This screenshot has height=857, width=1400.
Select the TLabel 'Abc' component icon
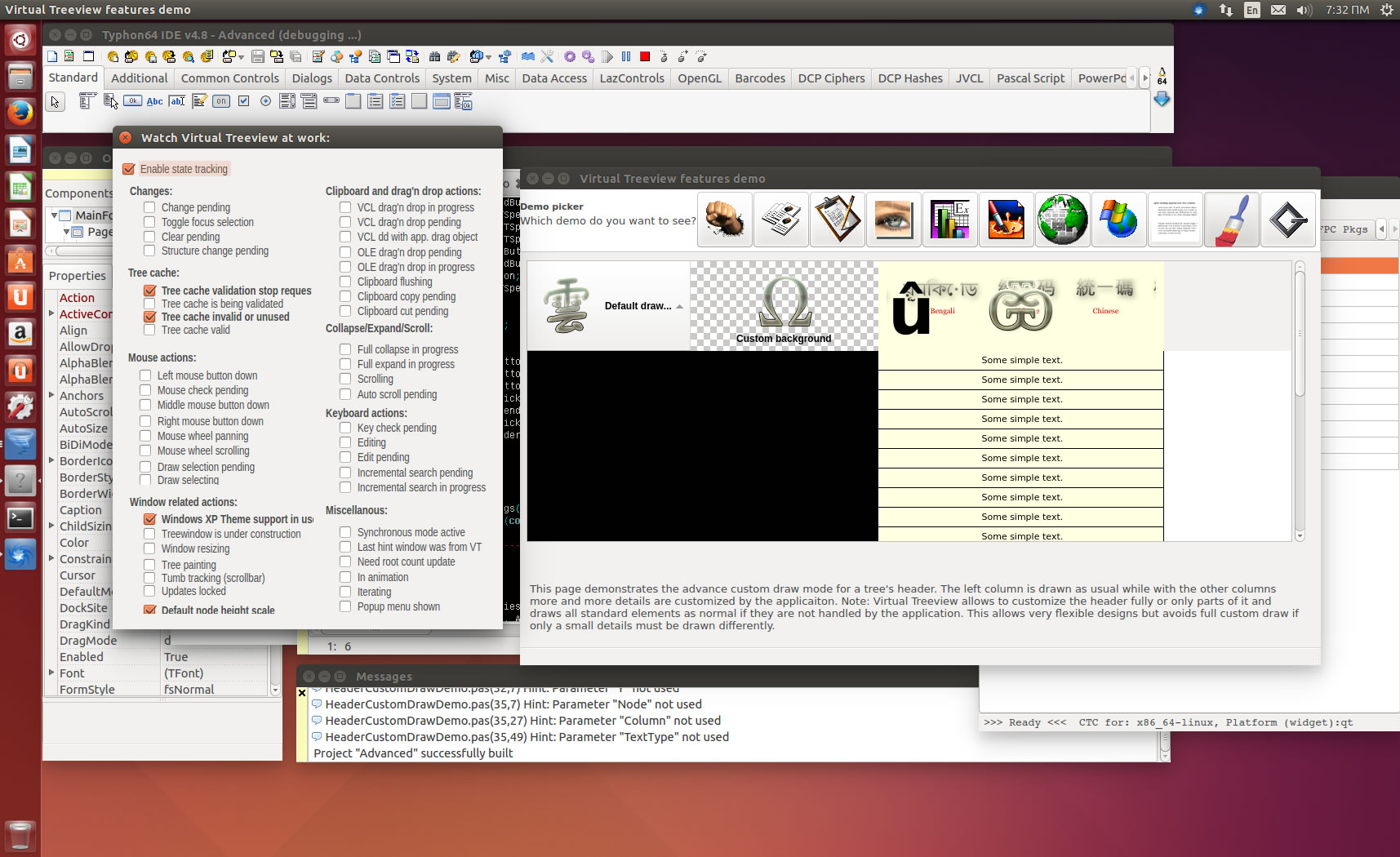click(154, 101)
